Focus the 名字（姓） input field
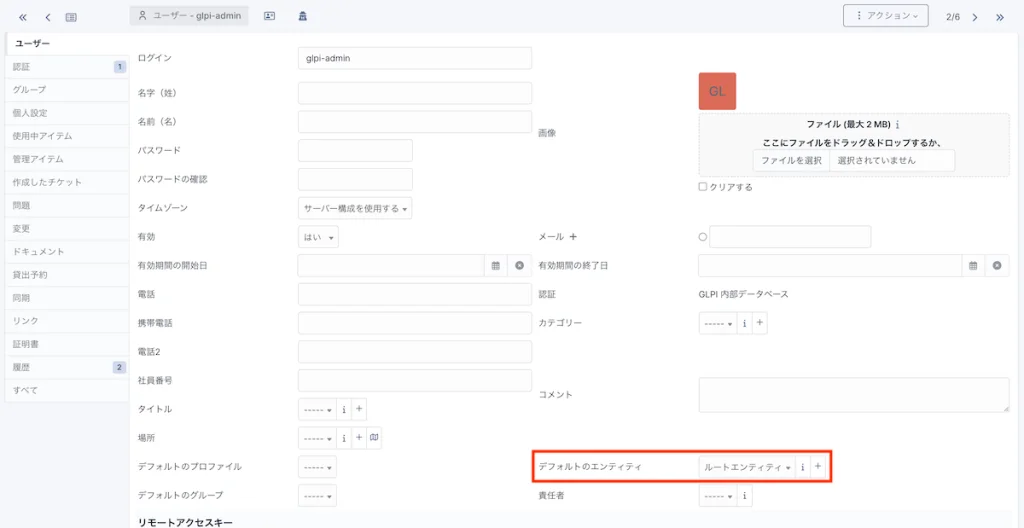The width and height of the screenshot is (1024, 528). point(415,93)
